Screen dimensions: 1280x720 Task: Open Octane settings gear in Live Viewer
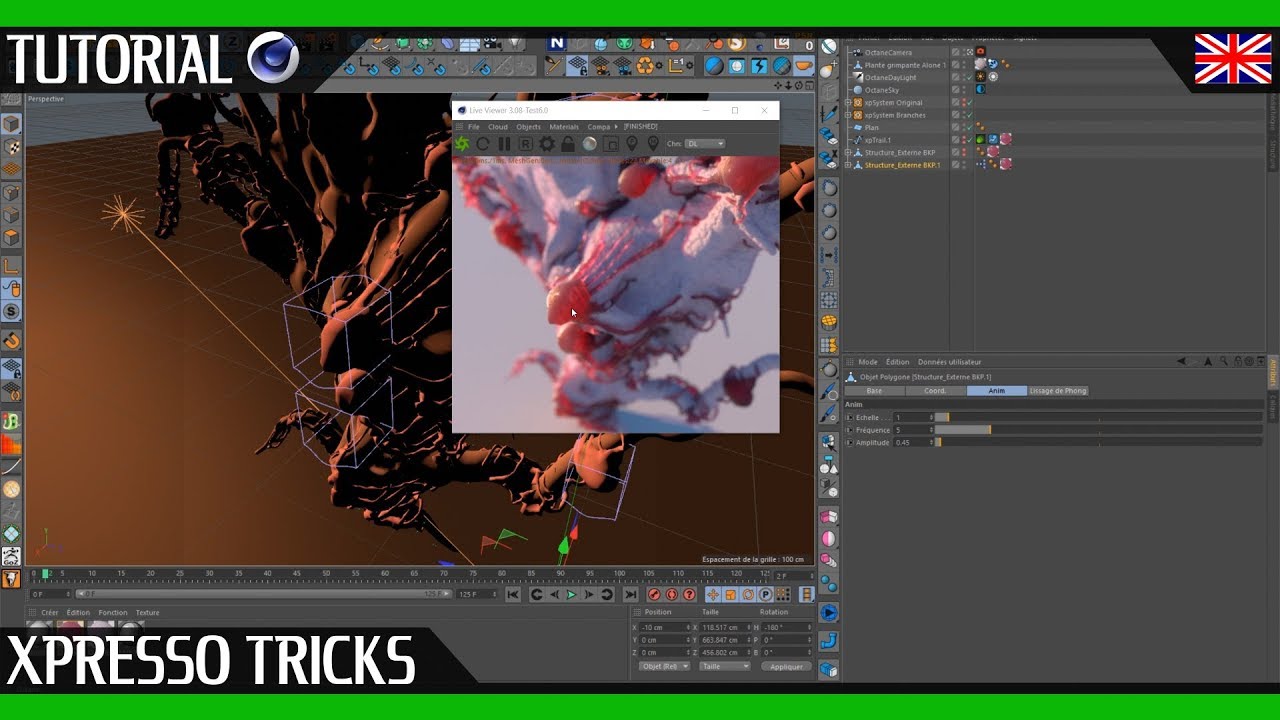tap(547, 144)
